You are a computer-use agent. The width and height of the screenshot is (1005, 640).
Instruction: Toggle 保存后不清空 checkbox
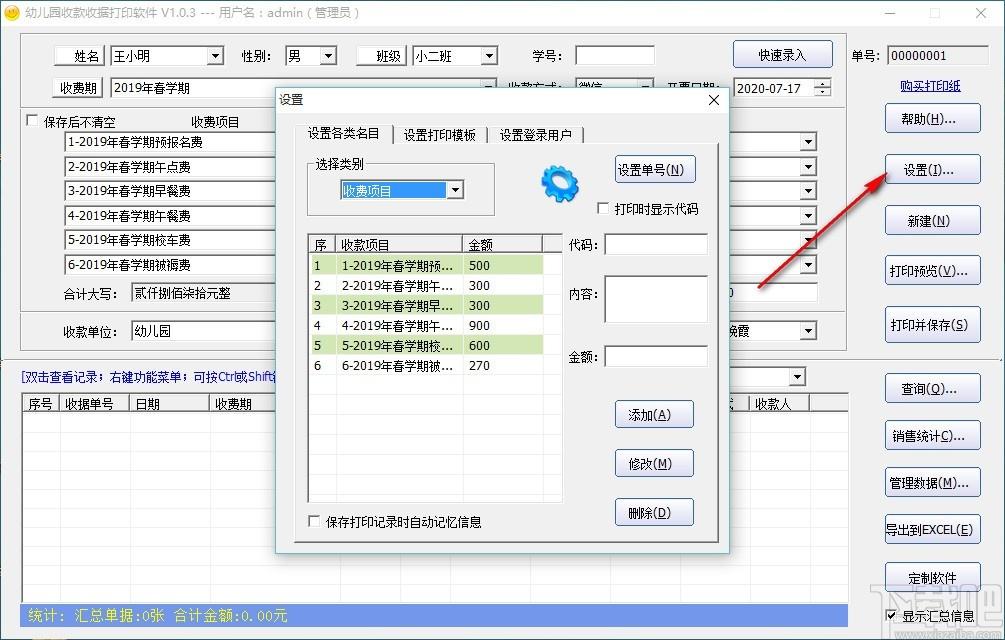coord(32,120)
